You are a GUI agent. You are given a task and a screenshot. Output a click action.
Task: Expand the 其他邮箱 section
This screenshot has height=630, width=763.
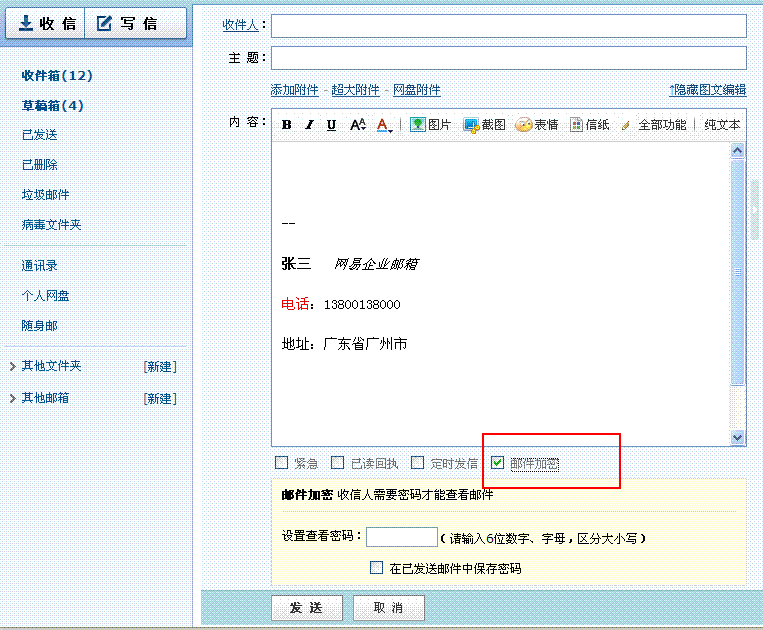(13, 398)
